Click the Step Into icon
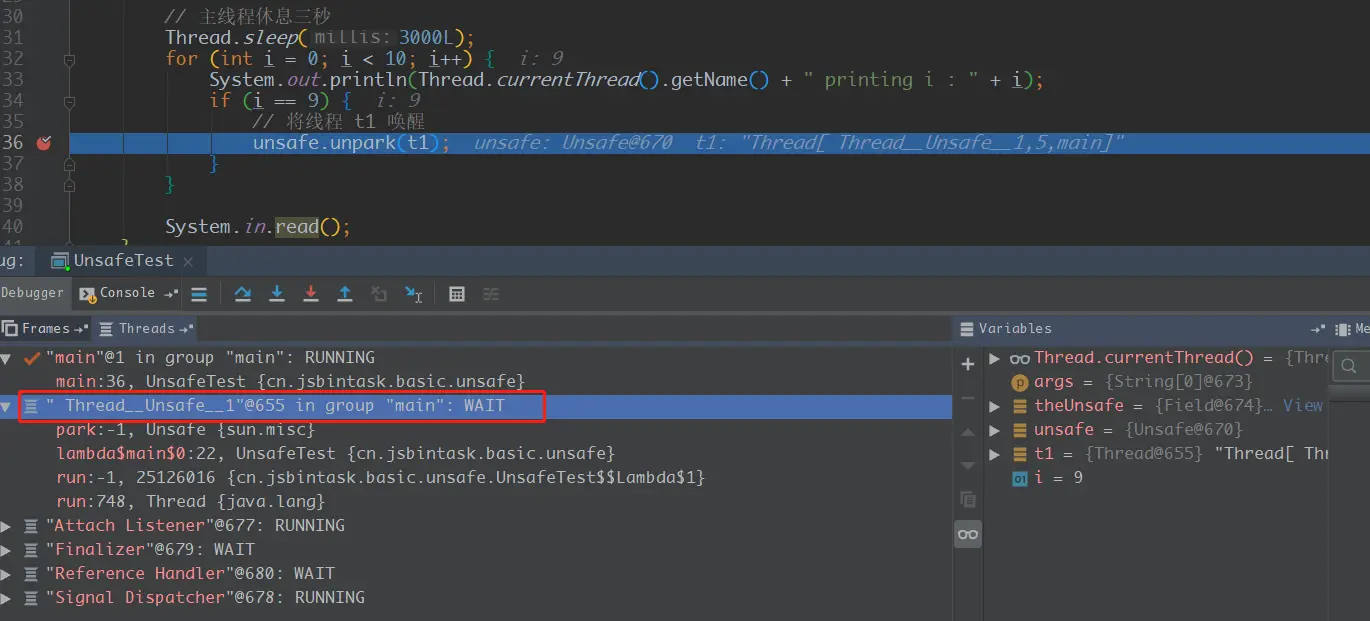1370x621 pixels. tap(277, 293)
